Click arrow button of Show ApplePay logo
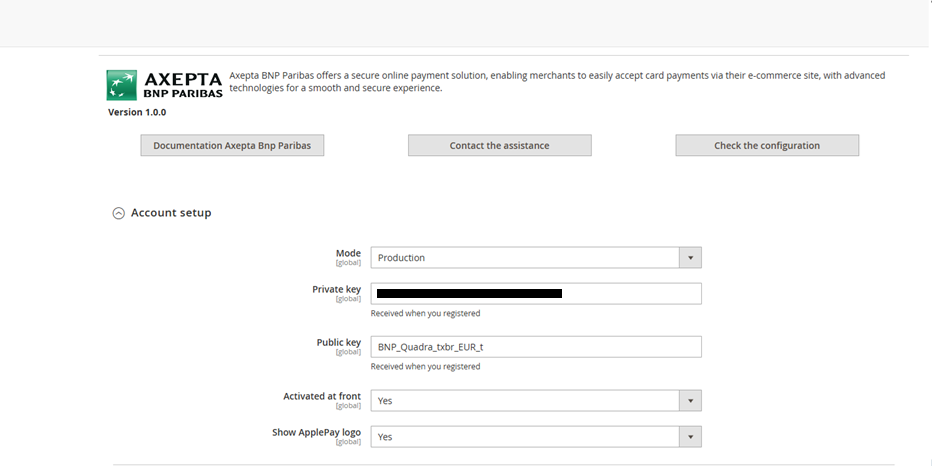The height and width of the screenshot is (466, 938). tap(690, 437)
